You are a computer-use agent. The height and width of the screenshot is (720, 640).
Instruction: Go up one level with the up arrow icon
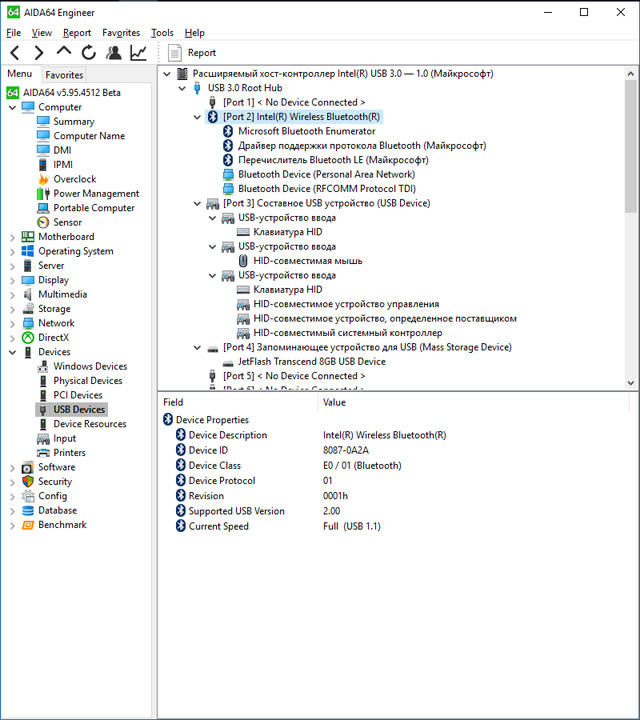click(x=64, y=51)
